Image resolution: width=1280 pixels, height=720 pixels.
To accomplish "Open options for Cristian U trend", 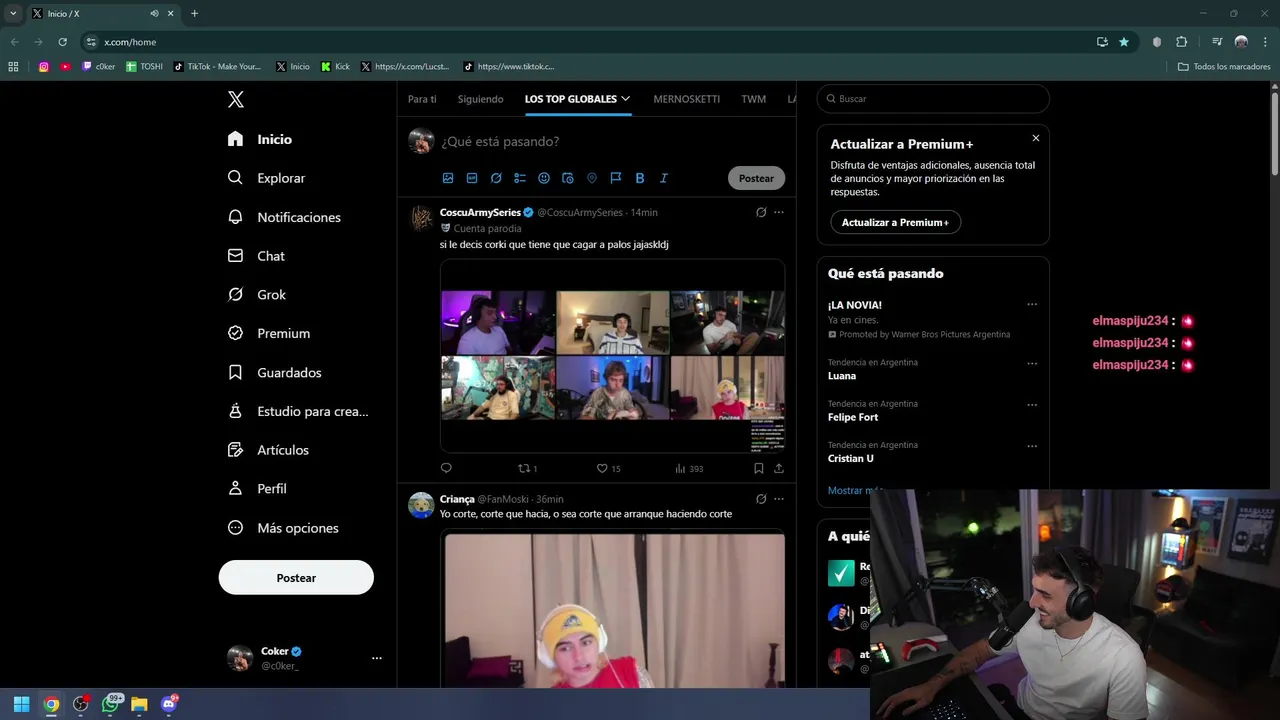I will coord(1032,446).
